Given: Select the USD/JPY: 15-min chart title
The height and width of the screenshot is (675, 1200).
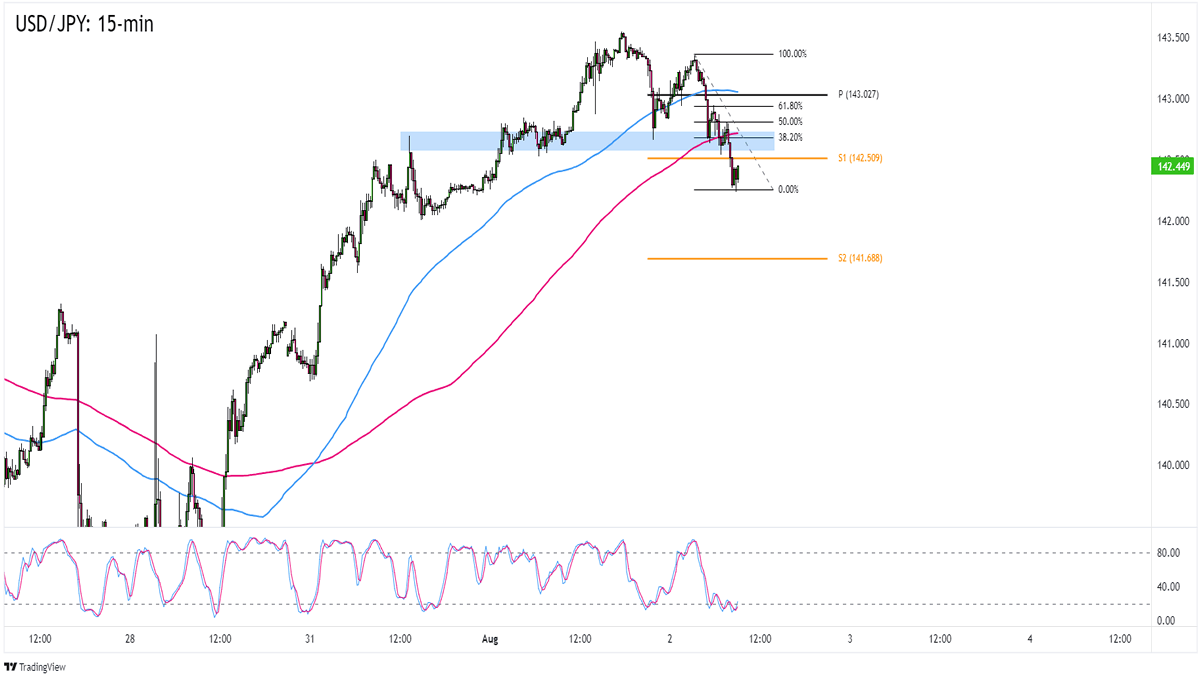Looking at the screenshot, I should tap(84, 22).
